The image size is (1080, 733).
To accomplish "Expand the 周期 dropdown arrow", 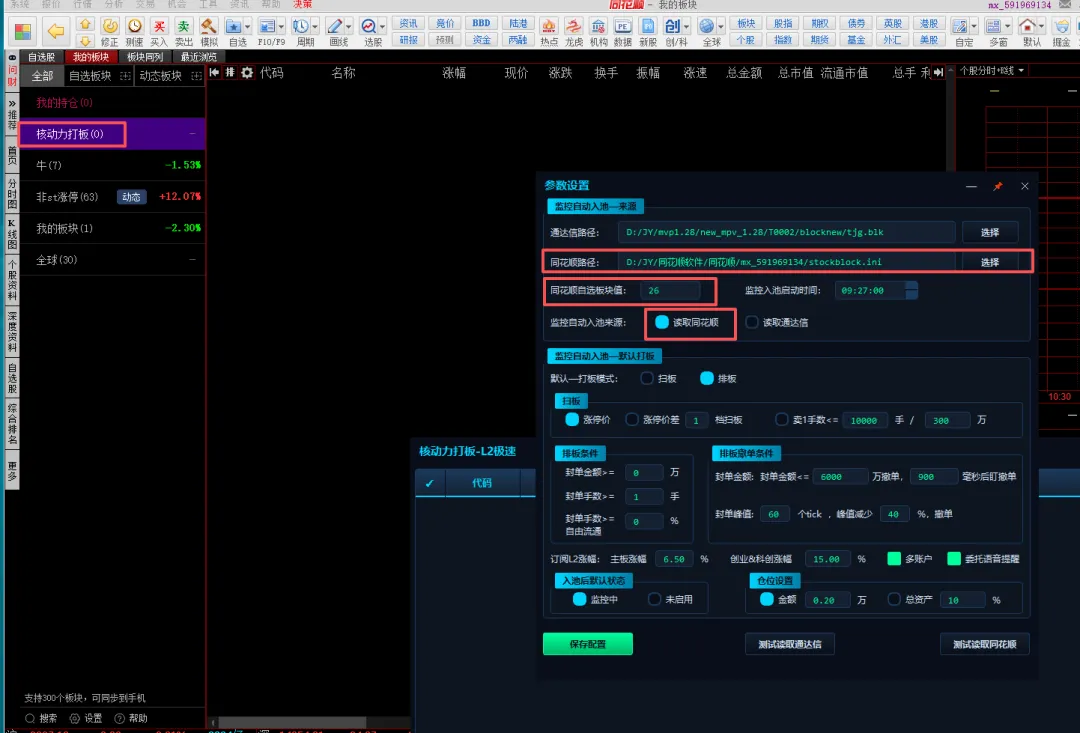I will coord(315,28).
